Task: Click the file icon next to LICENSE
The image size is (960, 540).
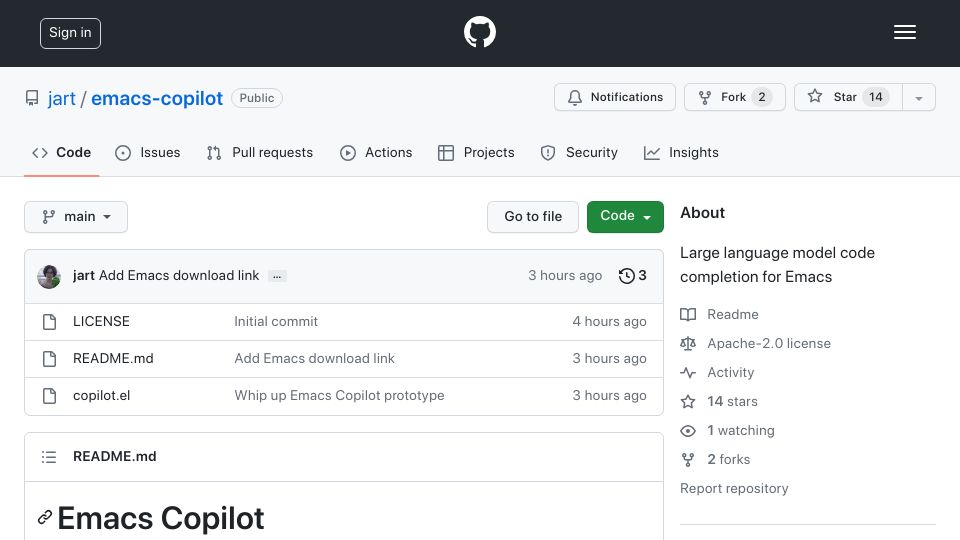Action: point(50,322)
